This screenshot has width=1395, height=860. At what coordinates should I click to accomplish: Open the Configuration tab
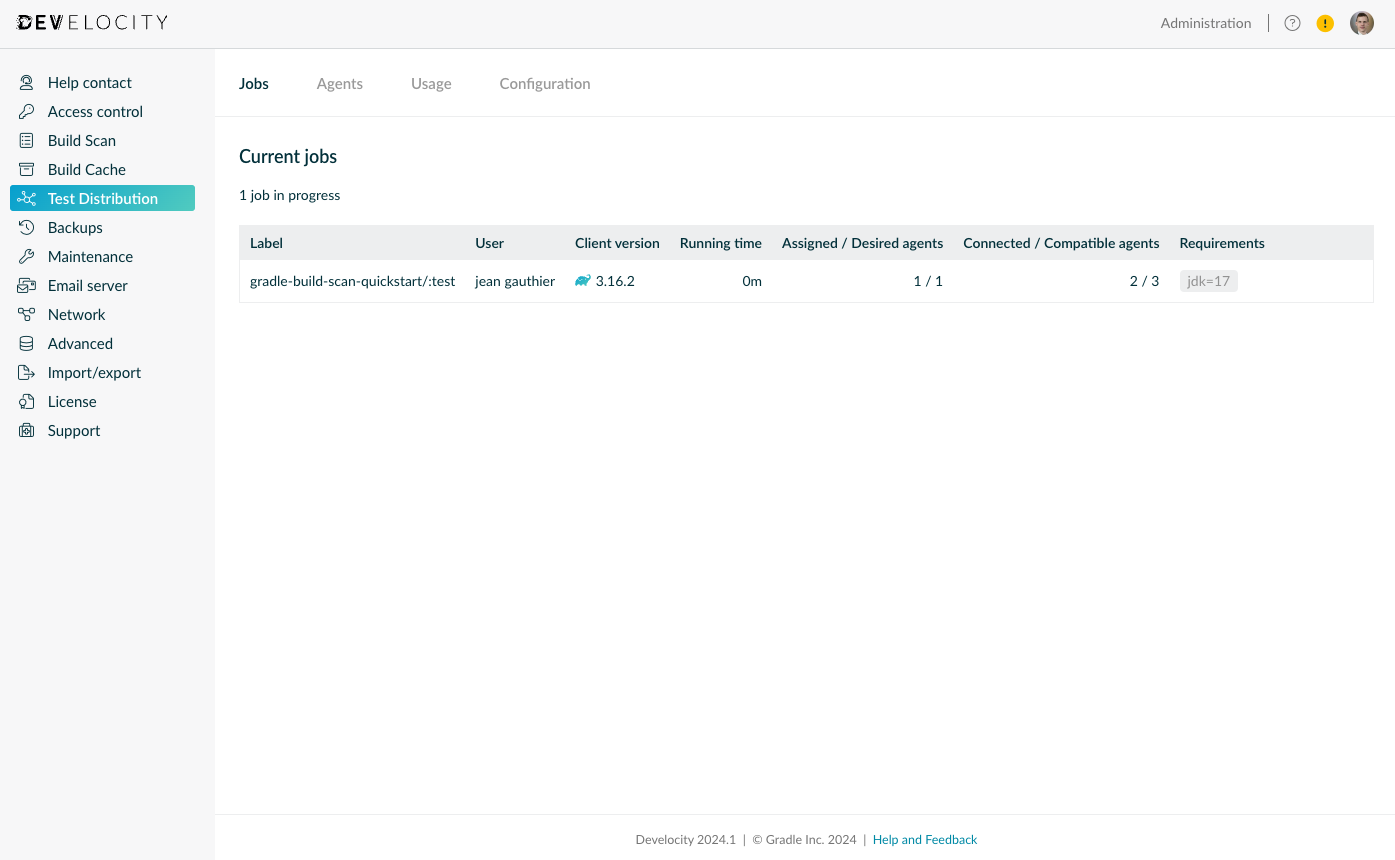coord(545,83)
